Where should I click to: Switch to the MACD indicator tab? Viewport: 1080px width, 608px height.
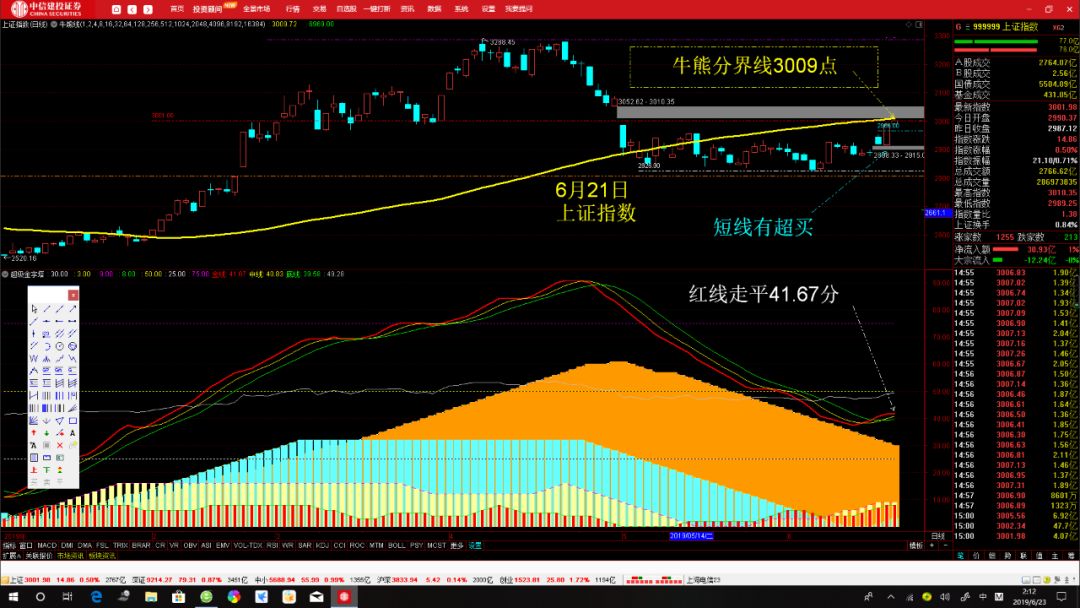47,545
